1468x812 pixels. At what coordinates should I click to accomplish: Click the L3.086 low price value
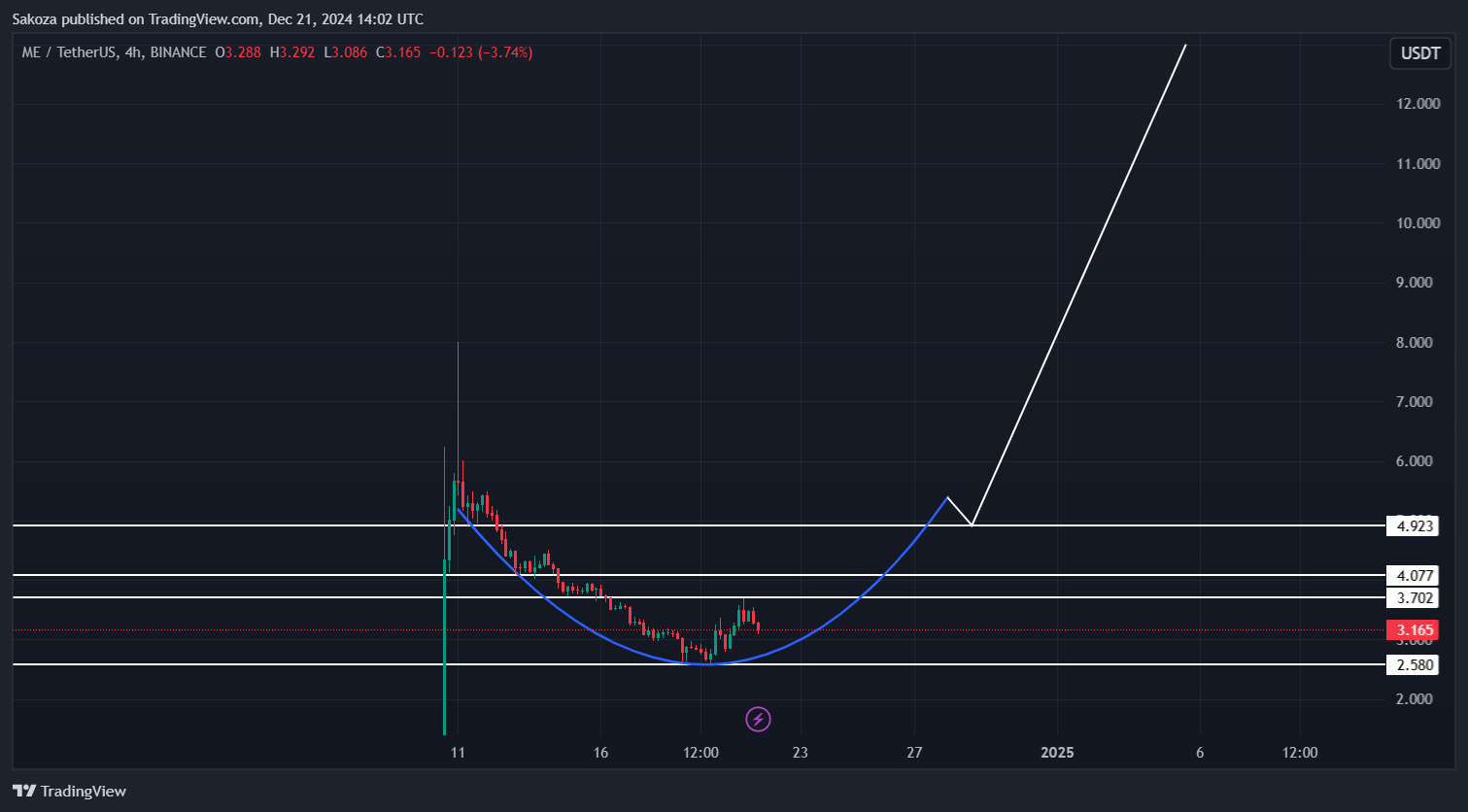tap(346, 52)
